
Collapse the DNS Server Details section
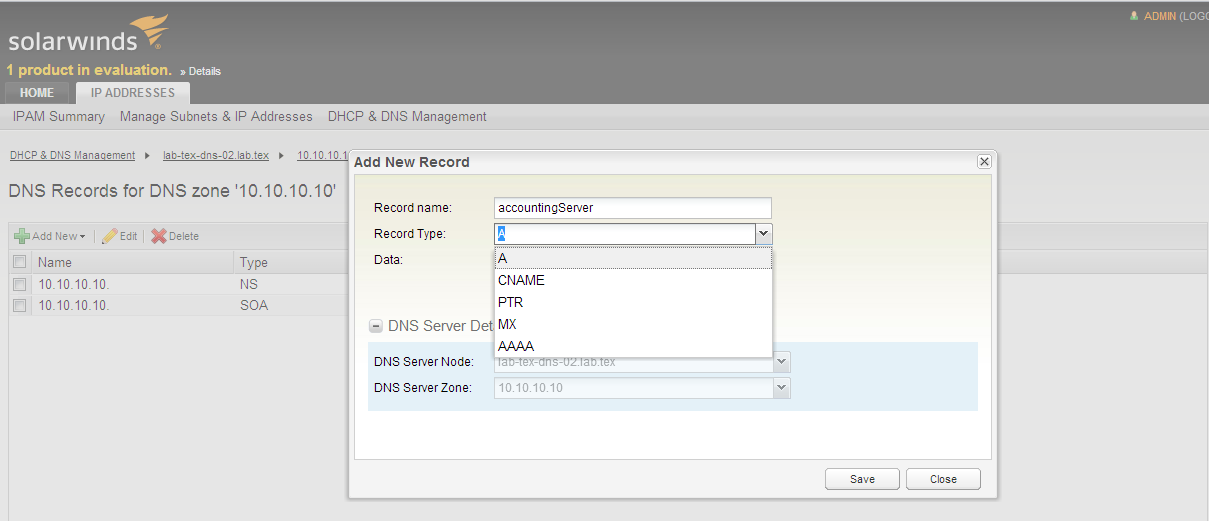[376, 326]
